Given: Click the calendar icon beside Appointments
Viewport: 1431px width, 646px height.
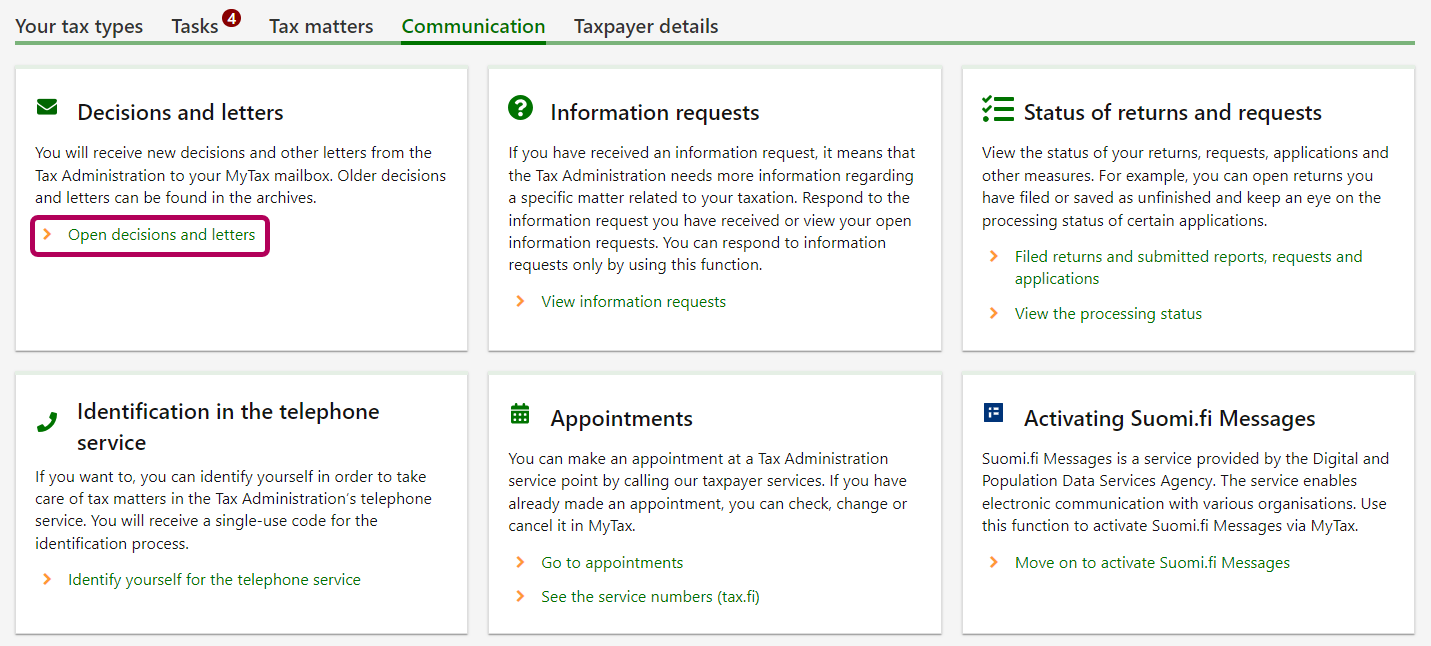Looking at the screenshot, I should 520,414.
